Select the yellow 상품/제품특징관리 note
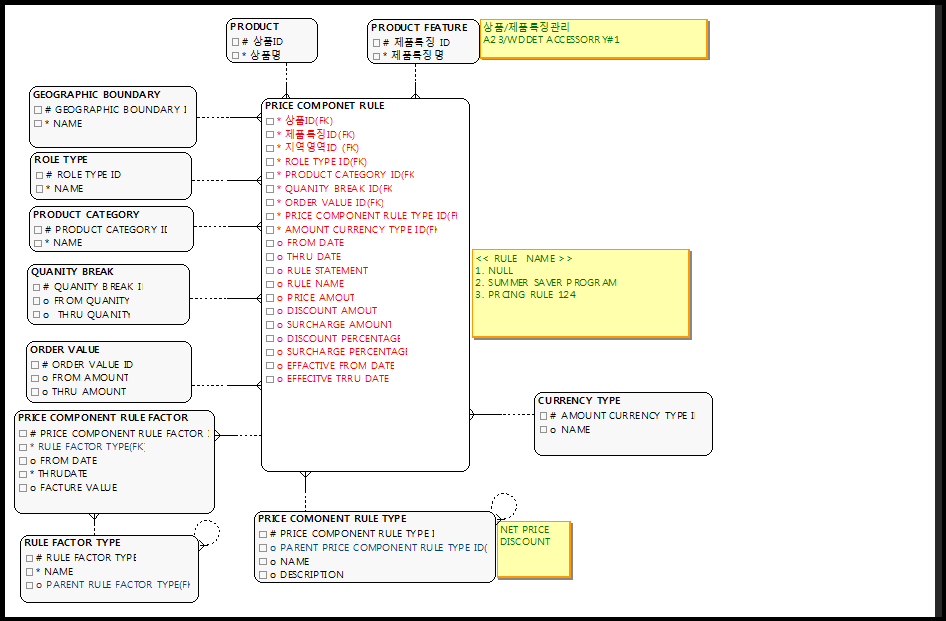 (593, 39)
